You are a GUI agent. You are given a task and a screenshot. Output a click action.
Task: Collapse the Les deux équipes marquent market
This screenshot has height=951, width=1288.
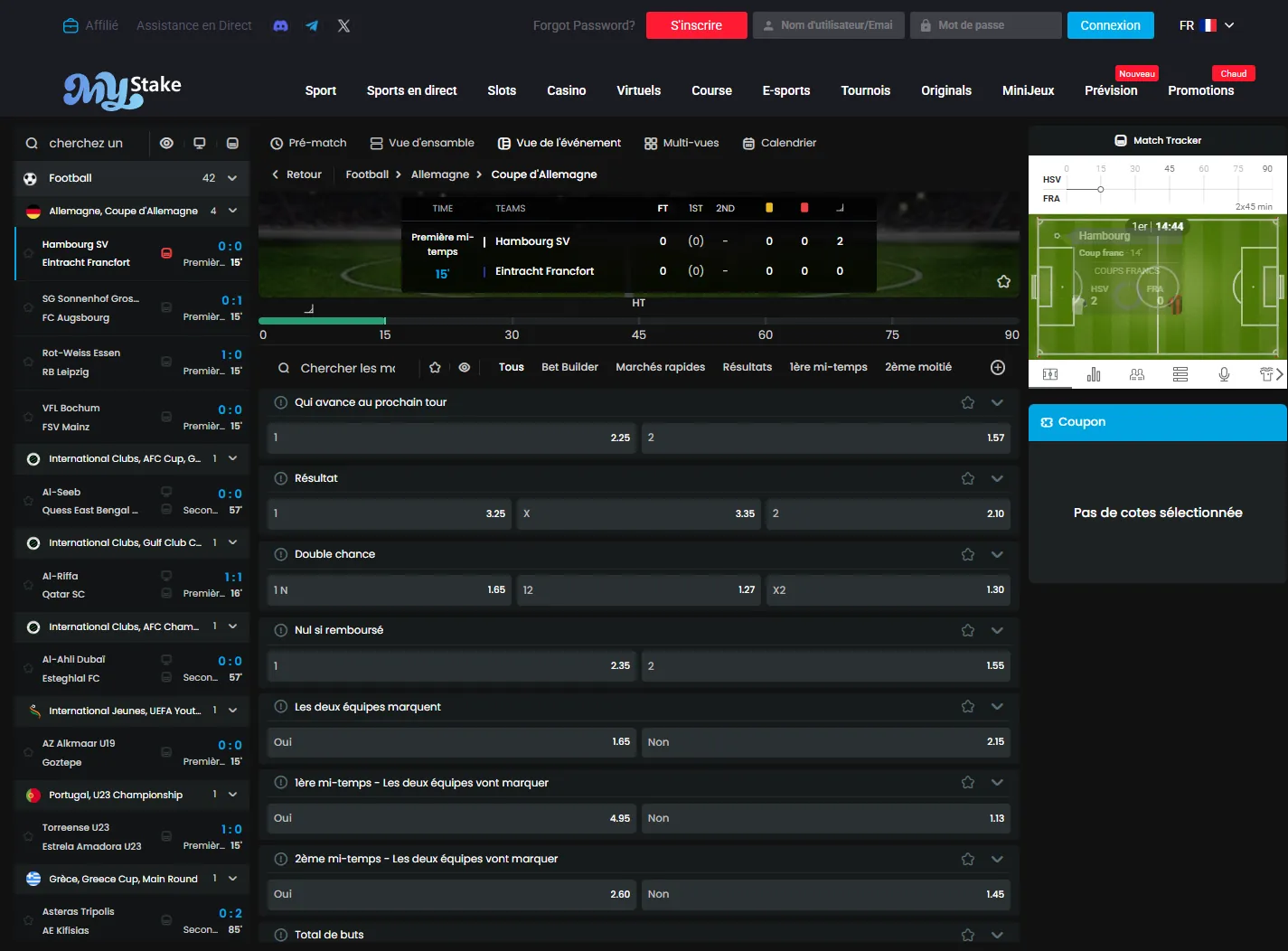(997, 706)
